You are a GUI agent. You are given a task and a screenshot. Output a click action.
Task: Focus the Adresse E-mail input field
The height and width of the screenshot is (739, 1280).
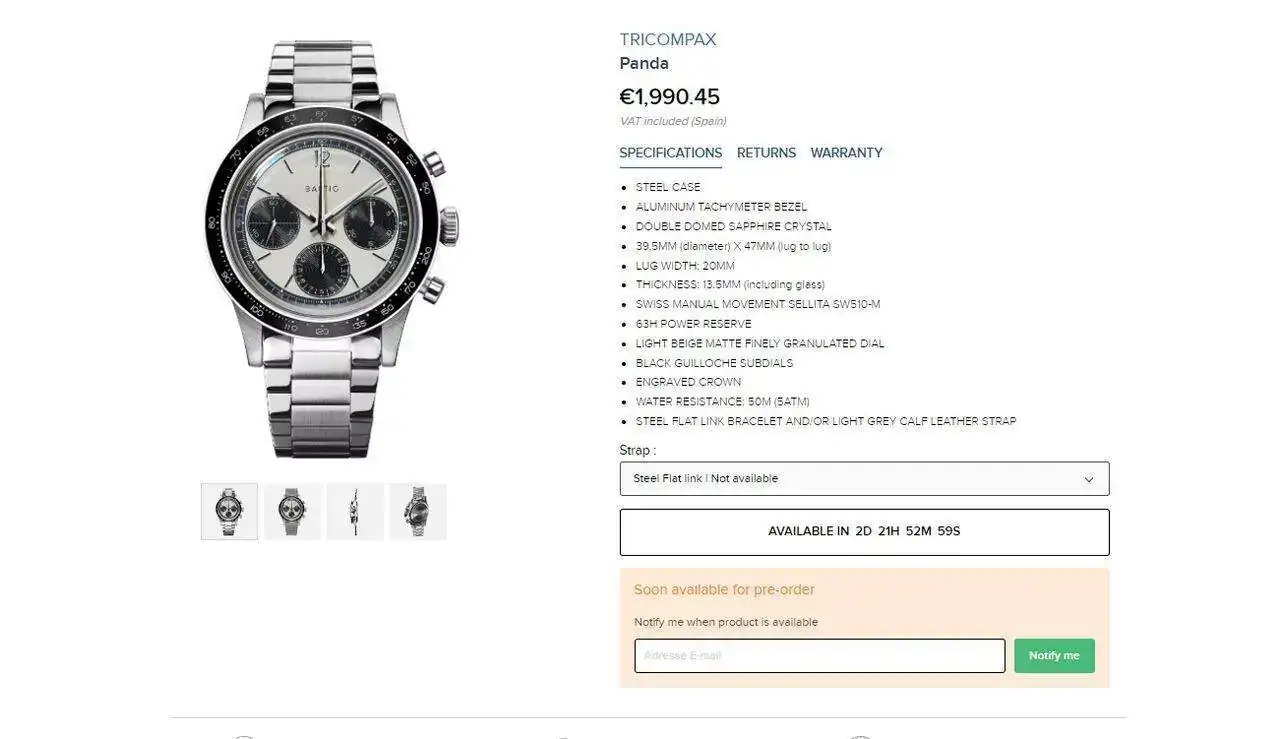click(819, 656)
